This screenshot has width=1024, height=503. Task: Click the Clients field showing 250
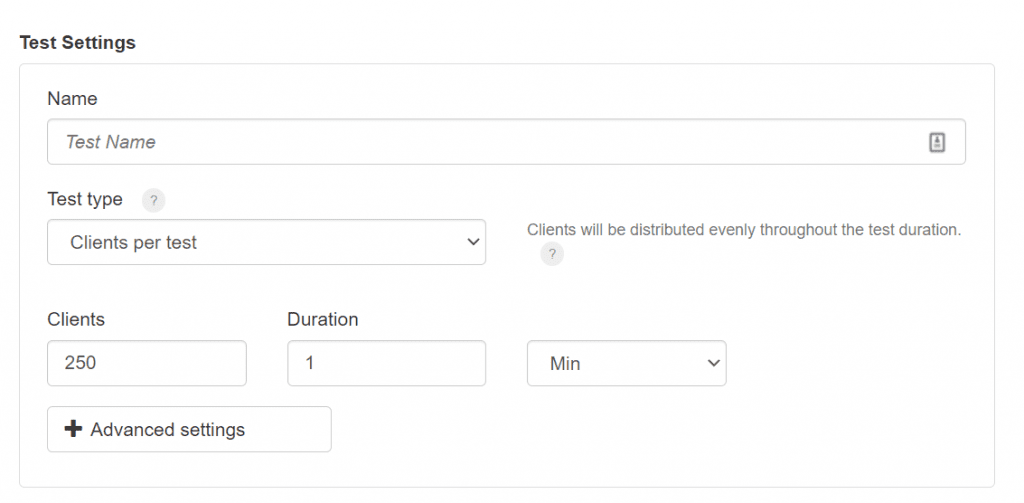[x=147, y=363]
